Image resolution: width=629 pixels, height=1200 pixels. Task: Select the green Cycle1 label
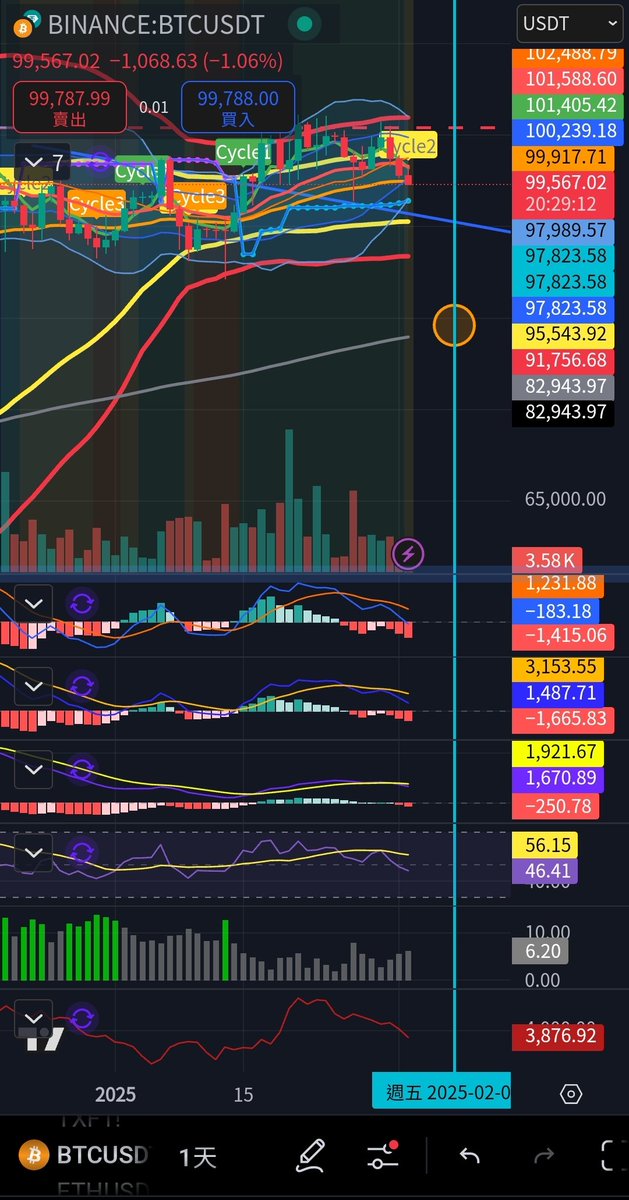pos(244,153)
